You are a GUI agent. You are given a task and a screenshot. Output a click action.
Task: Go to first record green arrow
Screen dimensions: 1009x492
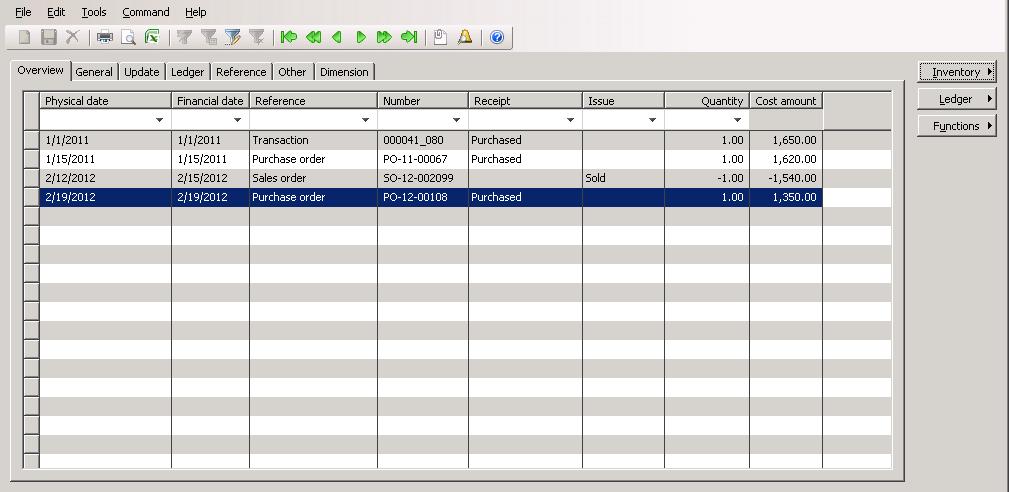[x=289, y=37]
